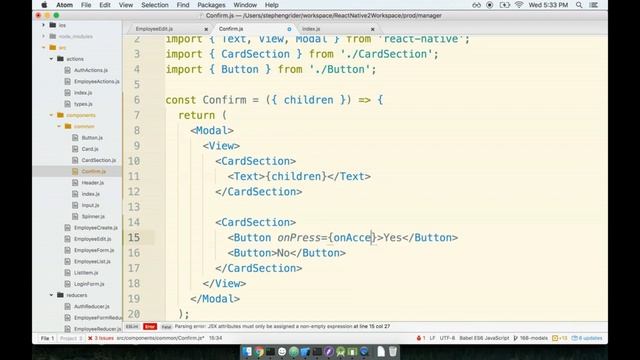Viewport: 640px width, 360px height.
Task: Open EmployeeForm.js in the tree
Action: point(94,250)
